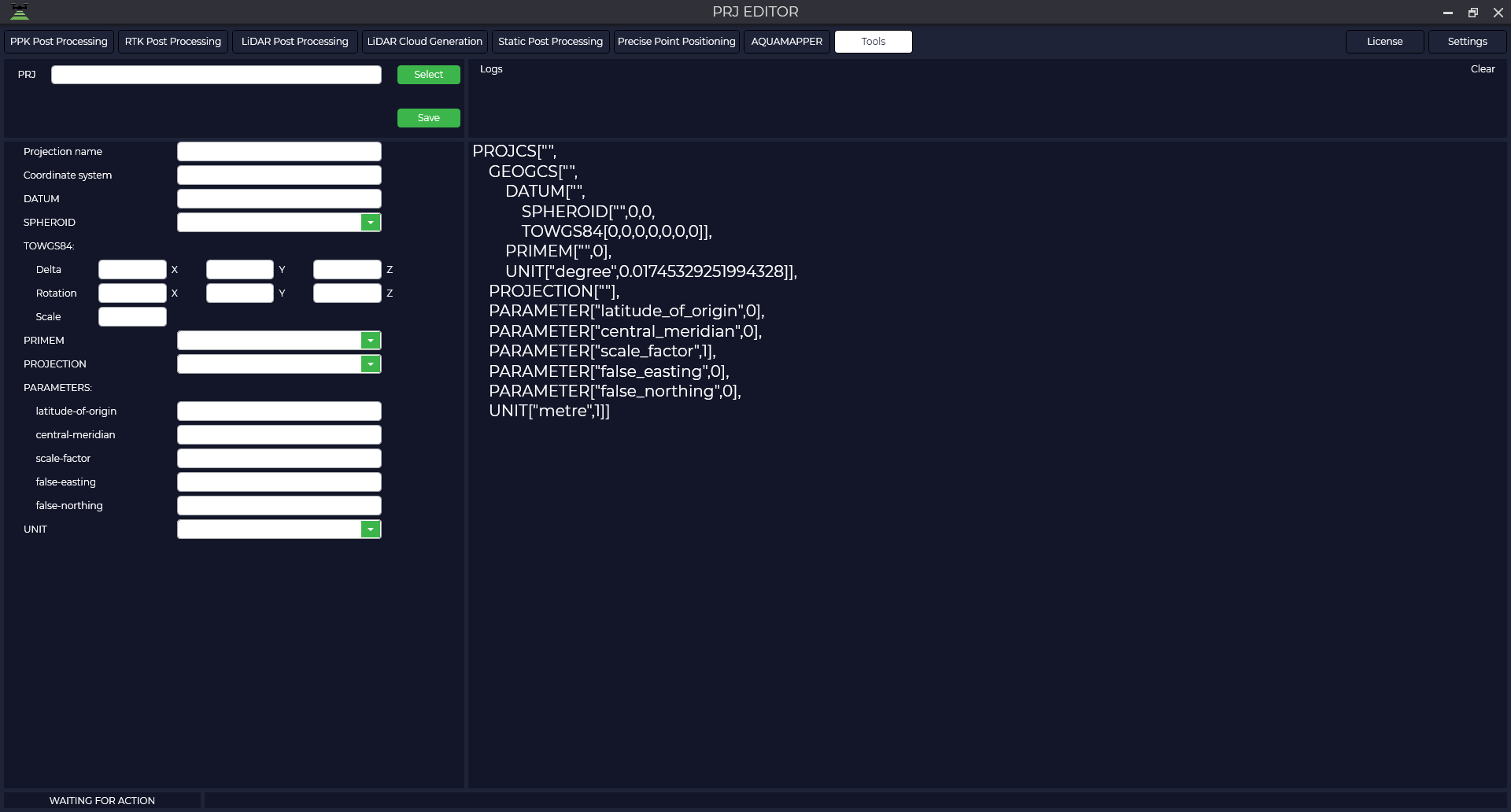Click the latitude-of-origin field
Screen dimensions: 1511x812
point(279,412)
